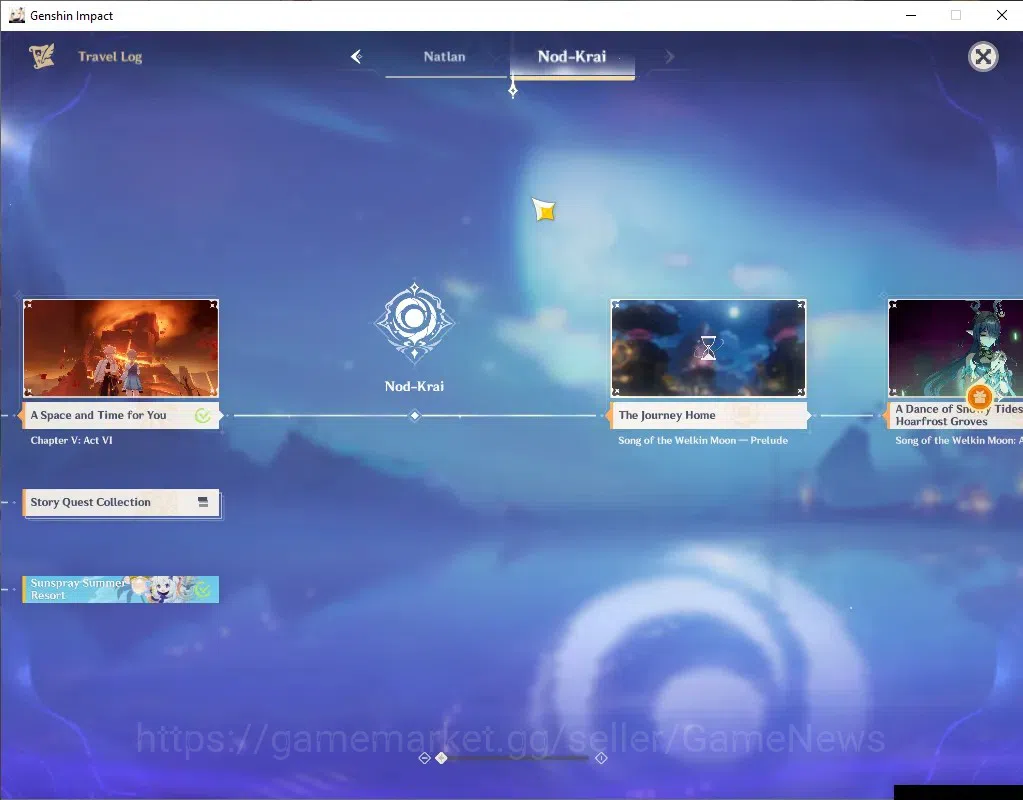Click A Dance of Snowy Tides label

click(955, 415)
